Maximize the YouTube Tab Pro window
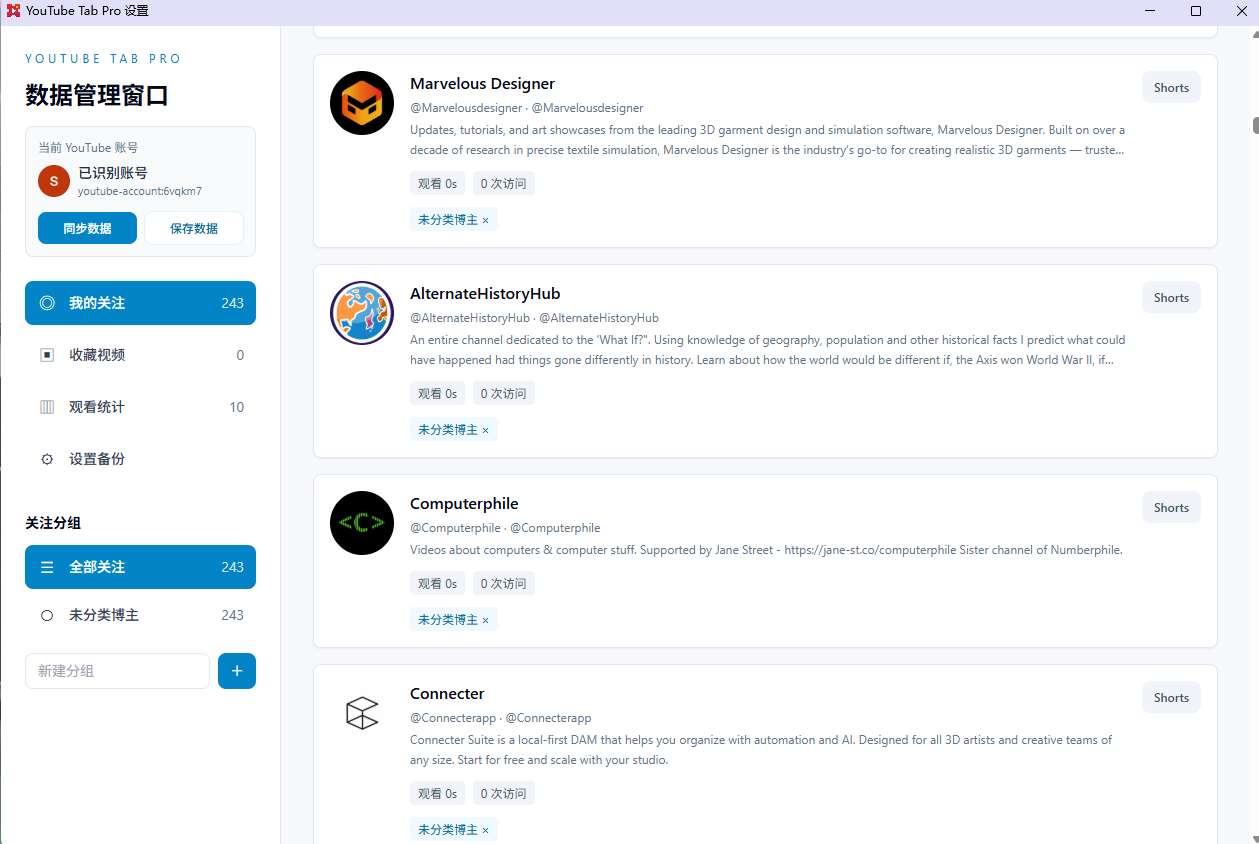1259x844 pixels. pos(1196,11)
